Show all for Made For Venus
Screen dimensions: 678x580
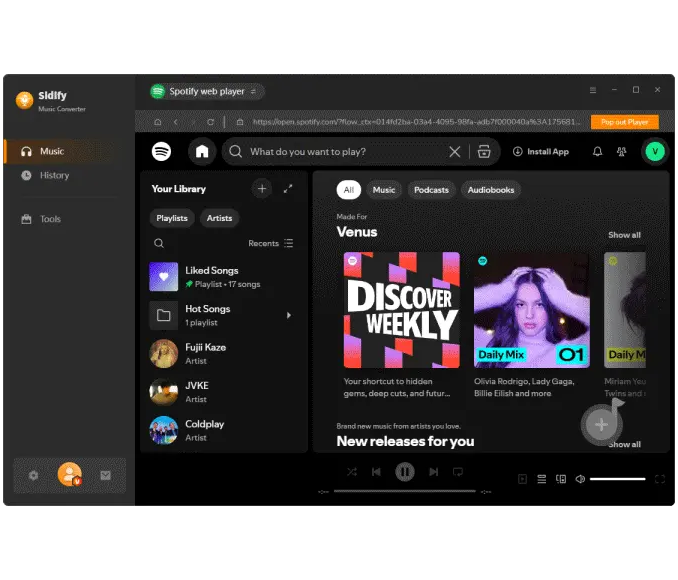coord(624,235)
